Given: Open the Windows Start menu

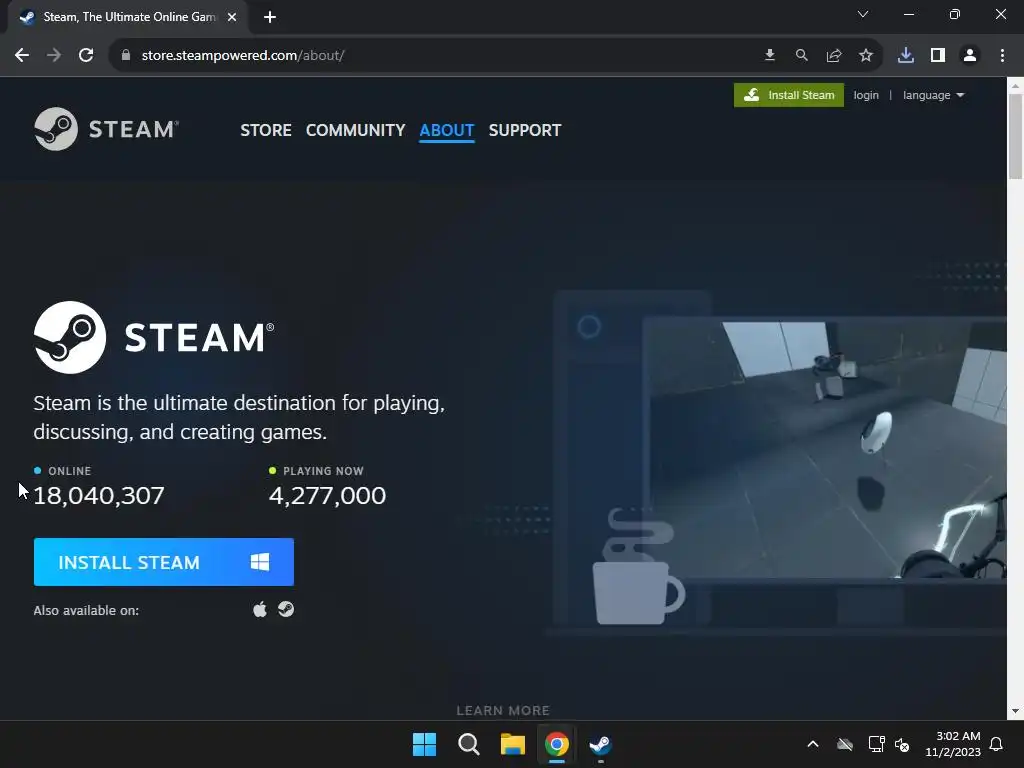Looking at the screenshot, I should point(424,744).
